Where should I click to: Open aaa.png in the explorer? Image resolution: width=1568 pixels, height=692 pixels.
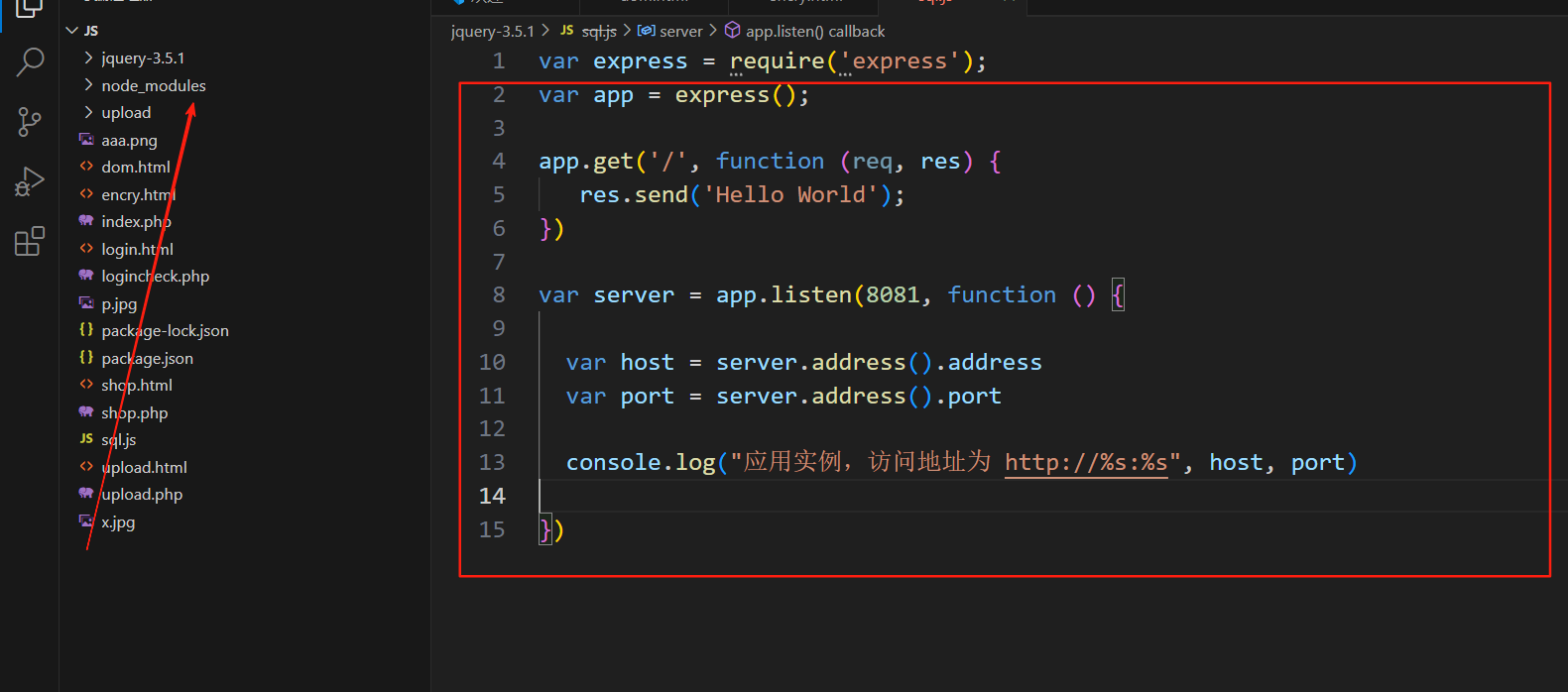pos(129,141)
